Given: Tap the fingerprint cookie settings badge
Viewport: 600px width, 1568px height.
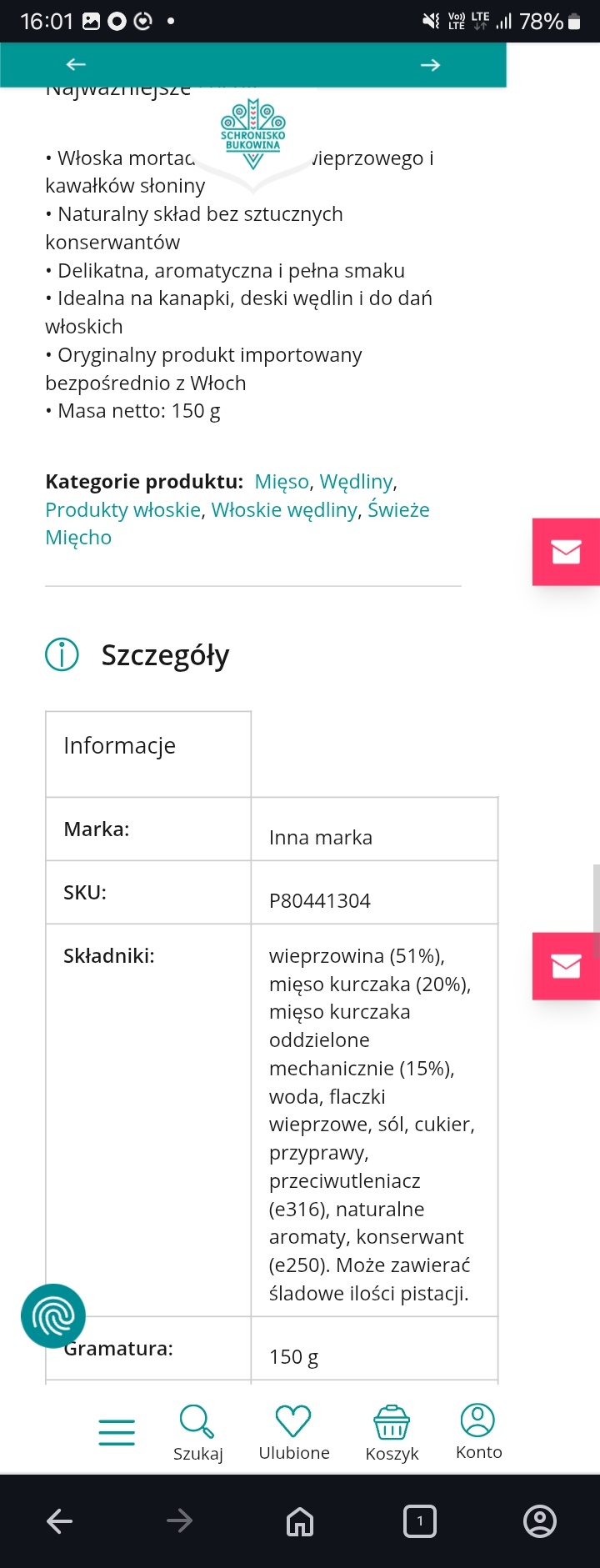Looking at the screenshot, I should [53, 1316].
